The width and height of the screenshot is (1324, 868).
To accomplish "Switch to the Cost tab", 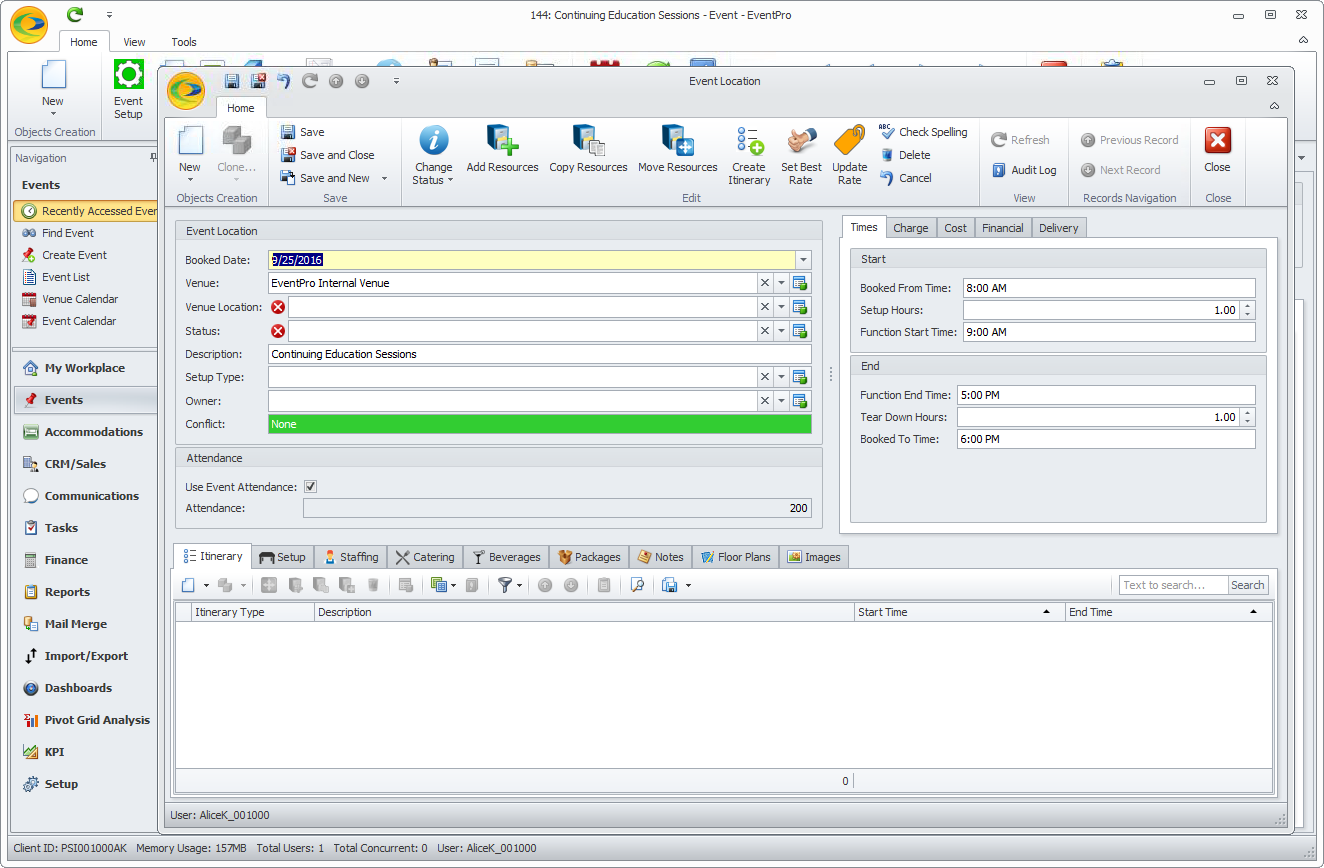I will [x=955, y=228].
